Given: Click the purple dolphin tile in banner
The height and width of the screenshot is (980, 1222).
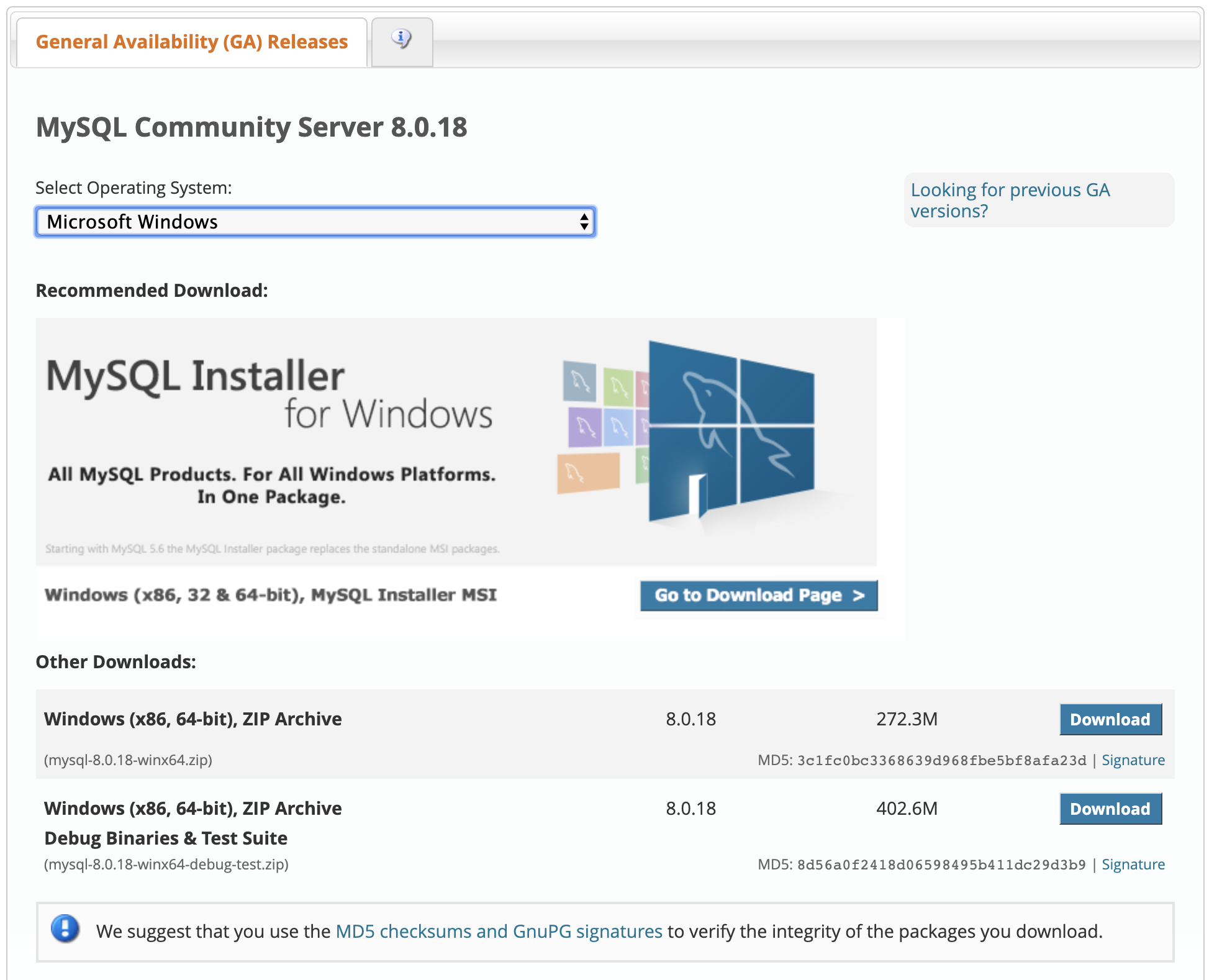Looking at the screenshot, I should 584,427.
